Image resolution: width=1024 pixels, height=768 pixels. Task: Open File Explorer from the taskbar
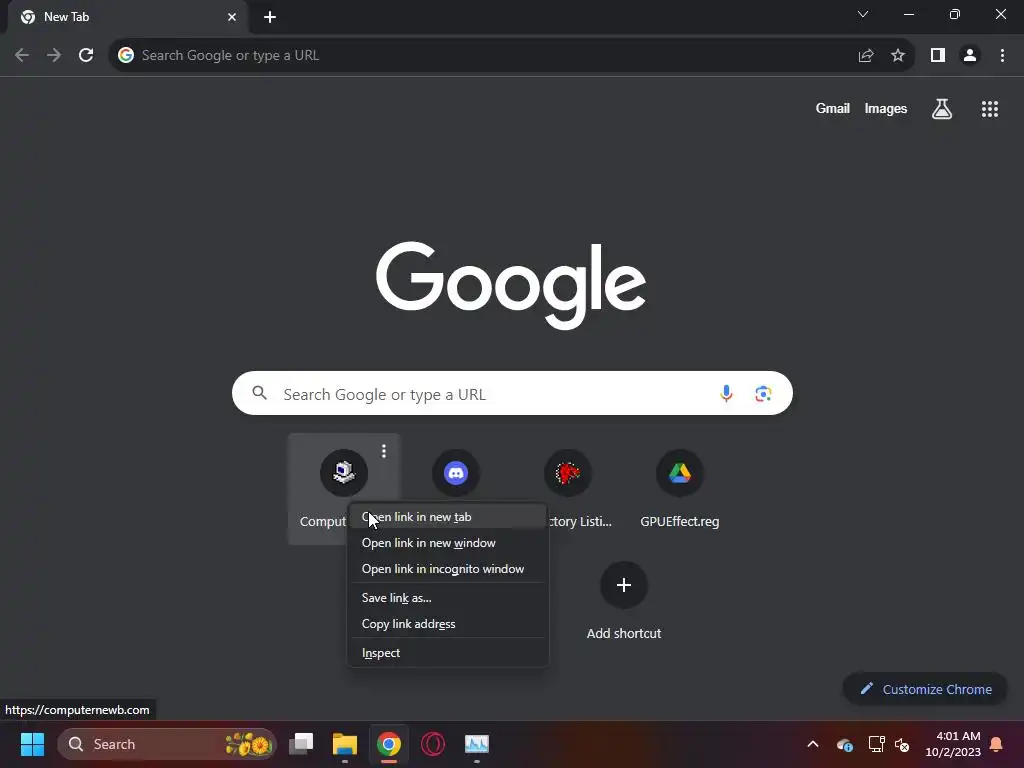coord(345,744)
